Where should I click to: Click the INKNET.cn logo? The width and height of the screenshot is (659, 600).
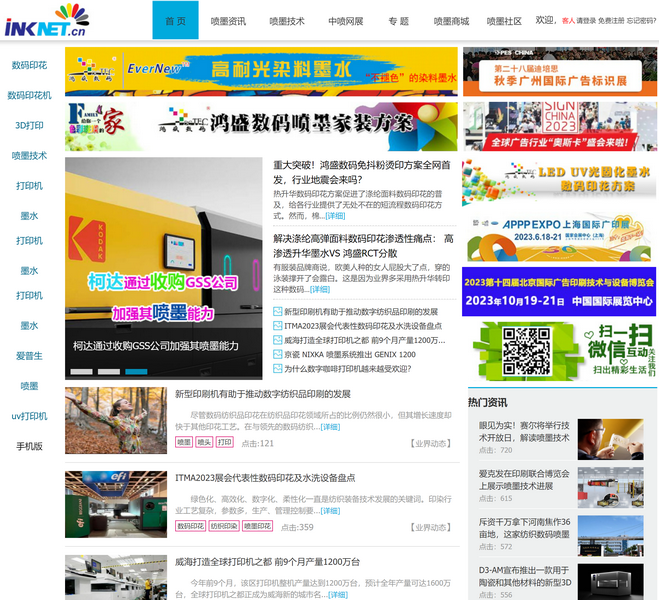(46, 20)
